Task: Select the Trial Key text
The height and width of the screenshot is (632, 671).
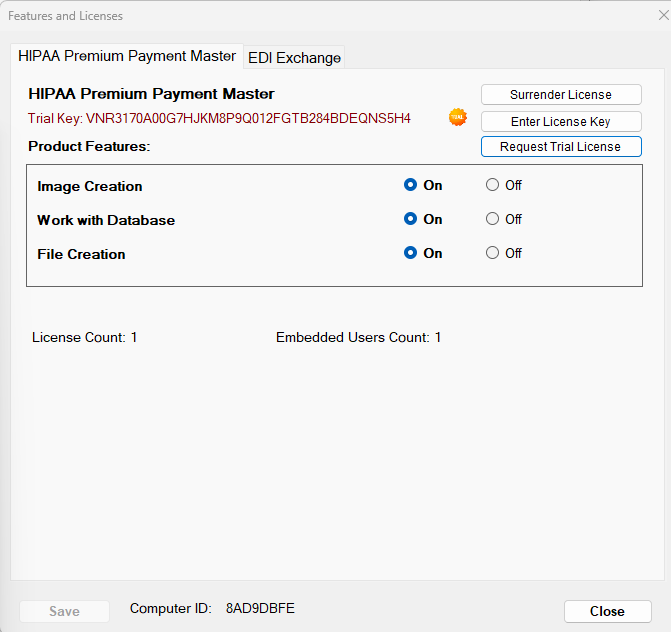Action: click(x=219, y=118)
